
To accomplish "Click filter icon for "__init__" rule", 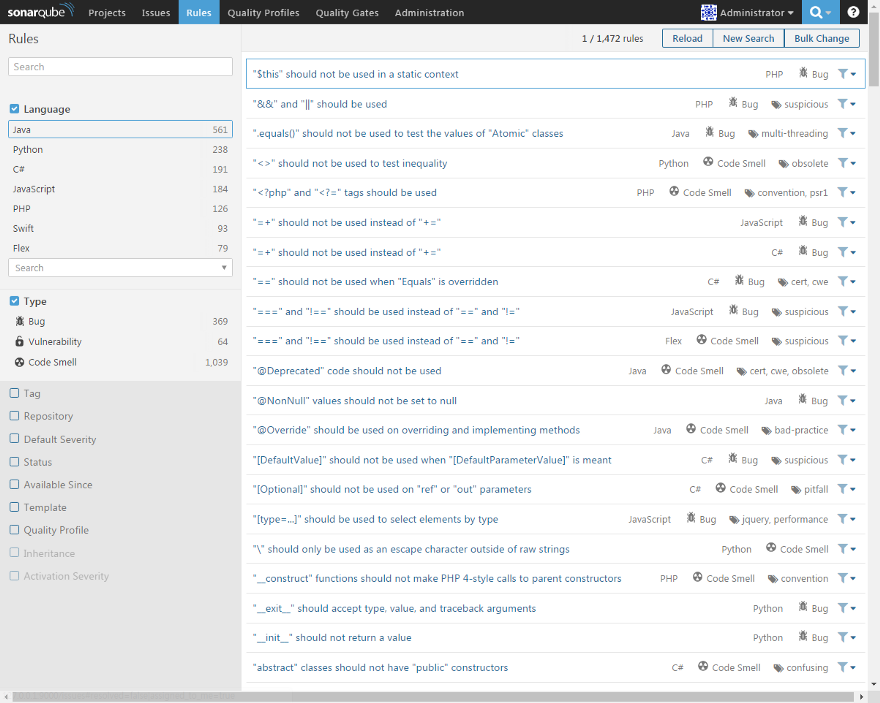I will 842,637.
